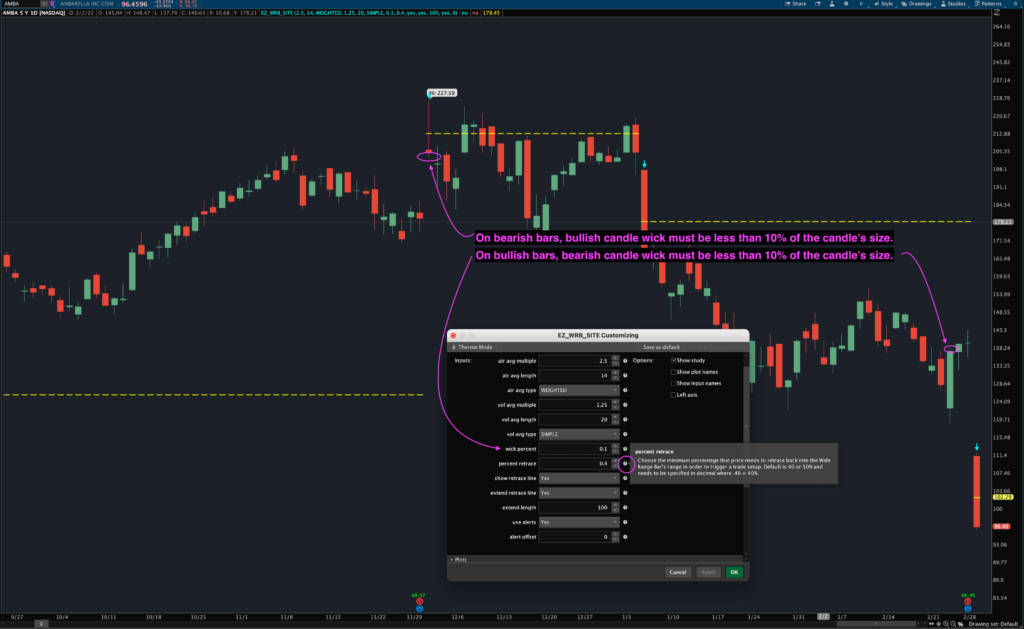This screenshot has height=629, width=1024.
Task: Click the Thermo Mode icon in the dialog header
Action: (x=454, y=347)
